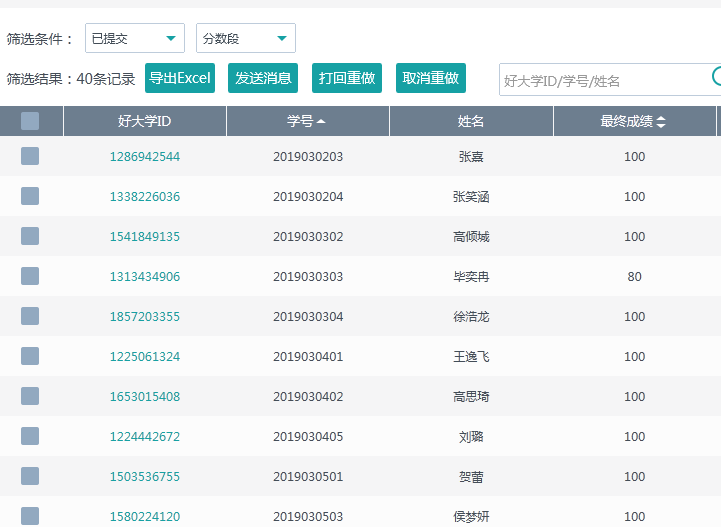Screen dimensions: 721x527
Task: Select checkbox for 毕奕冉 row
Action: tap(30, 276)
